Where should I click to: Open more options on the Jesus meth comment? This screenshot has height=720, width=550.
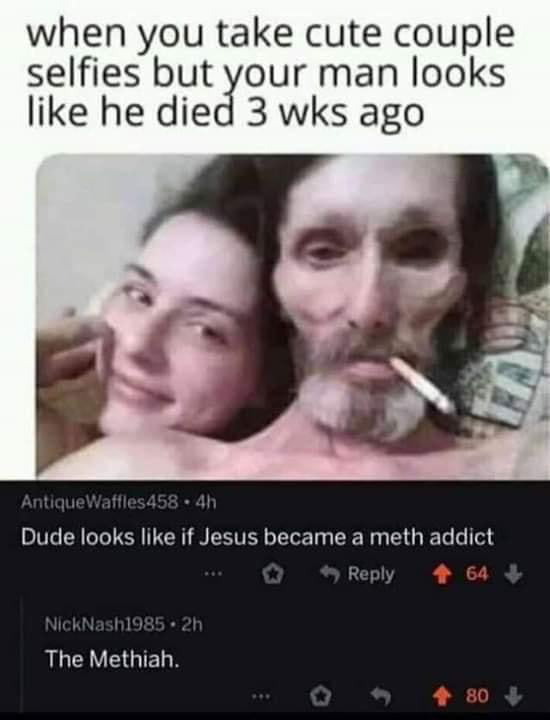tap(213, 574)
